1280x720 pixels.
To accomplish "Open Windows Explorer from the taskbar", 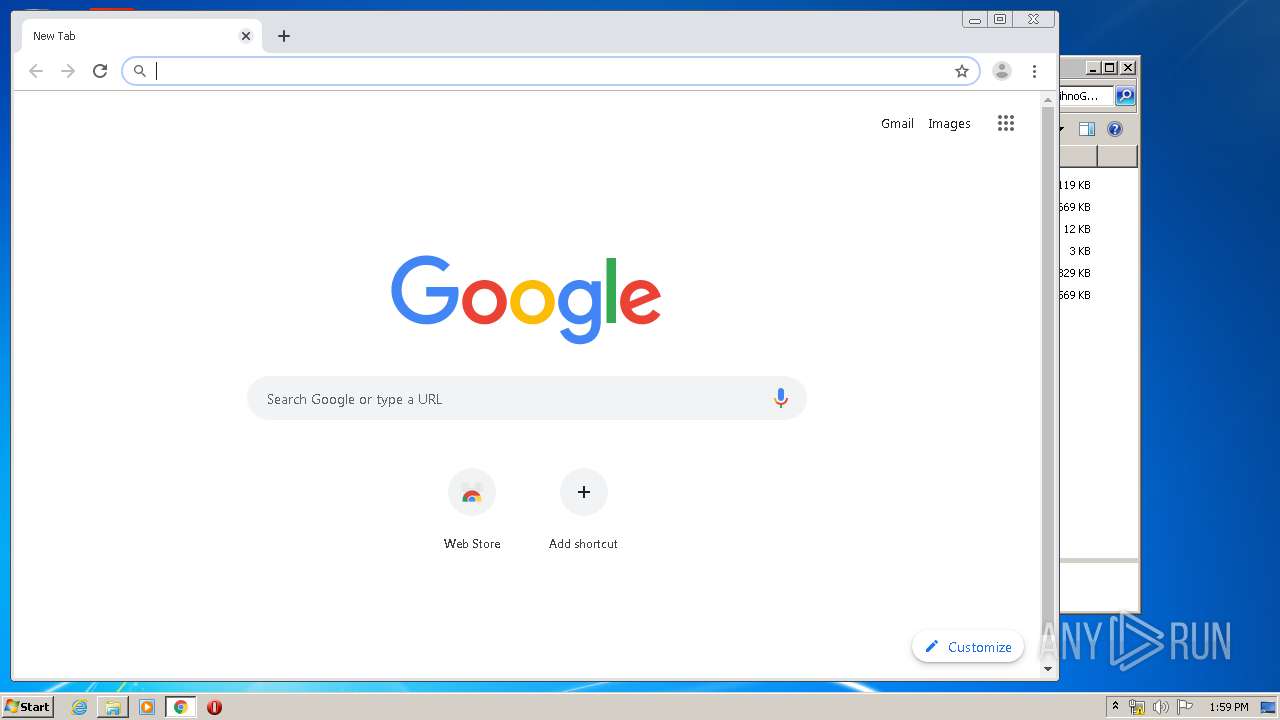I will [113, 707].
